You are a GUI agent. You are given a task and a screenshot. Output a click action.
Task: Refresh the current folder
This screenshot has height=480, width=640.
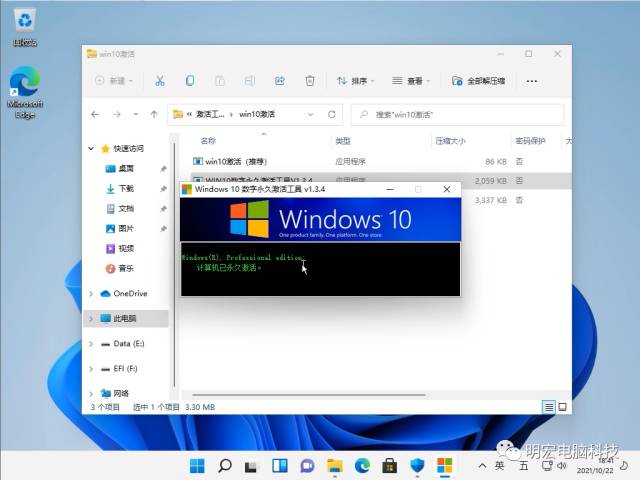(331, 115)
